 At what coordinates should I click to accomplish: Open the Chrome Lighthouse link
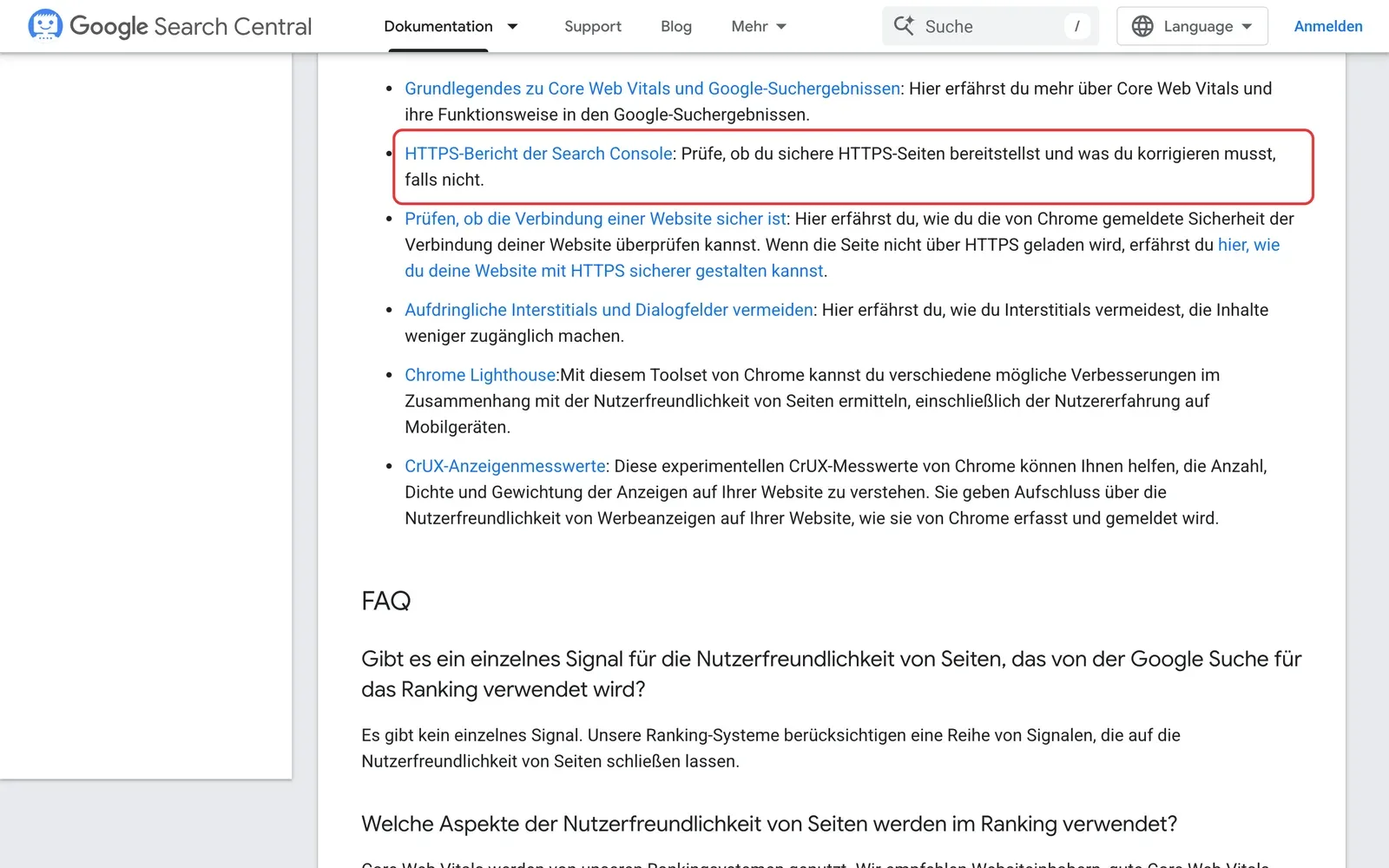point(480,375)
